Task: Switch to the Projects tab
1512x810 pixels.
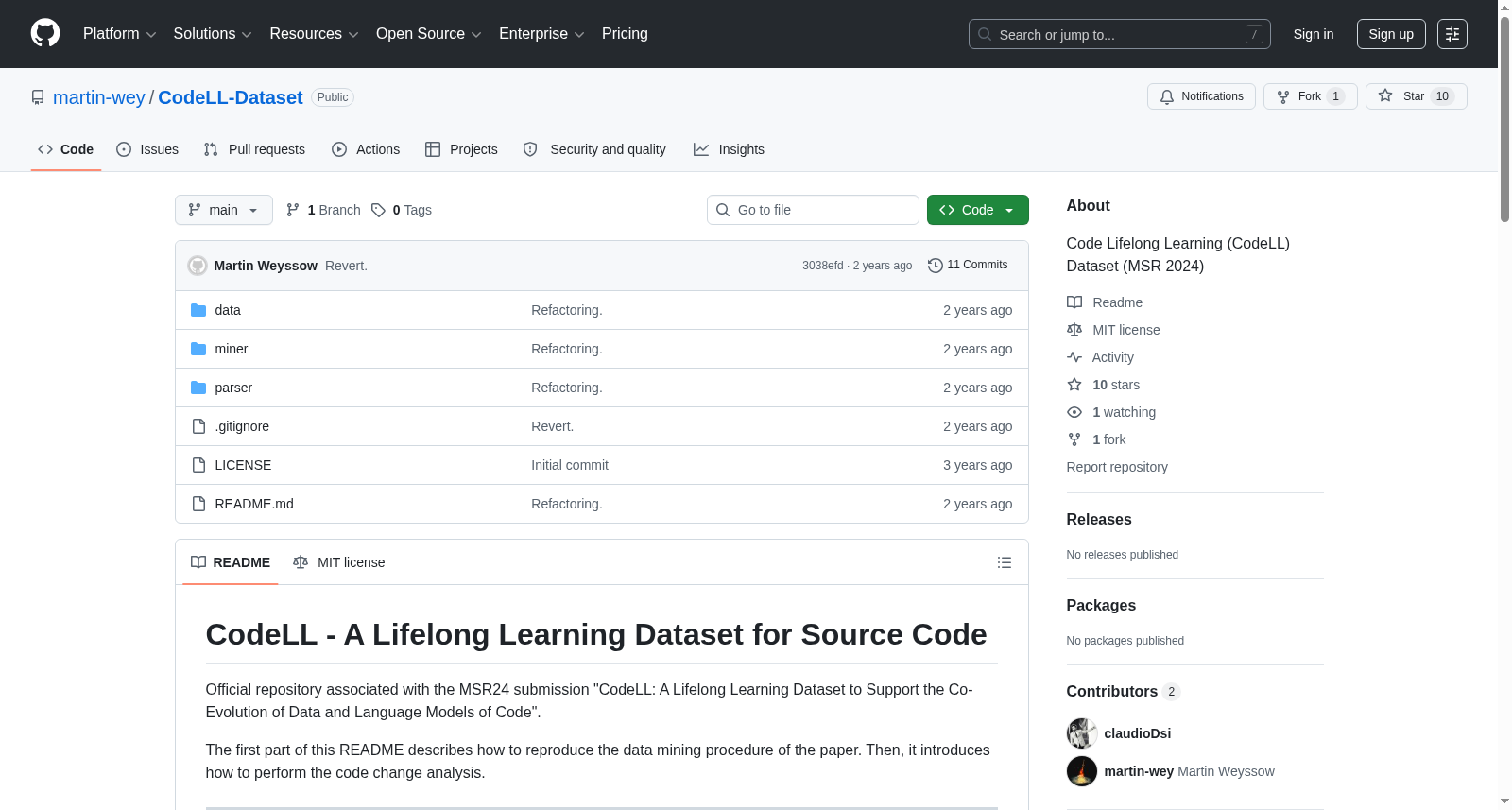Action: 461,149
